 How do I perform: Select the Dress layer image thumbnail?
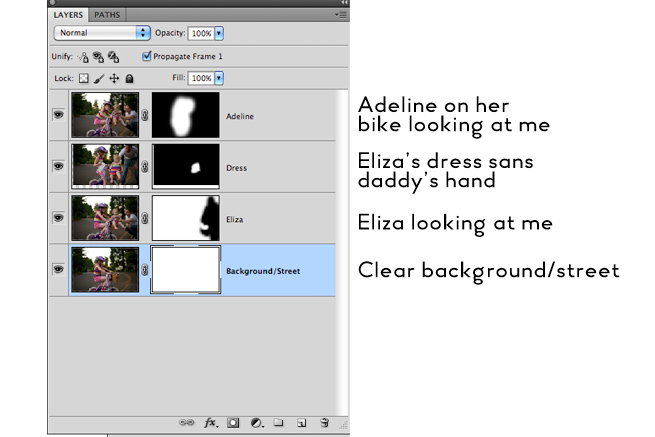(x=105, y=167)
